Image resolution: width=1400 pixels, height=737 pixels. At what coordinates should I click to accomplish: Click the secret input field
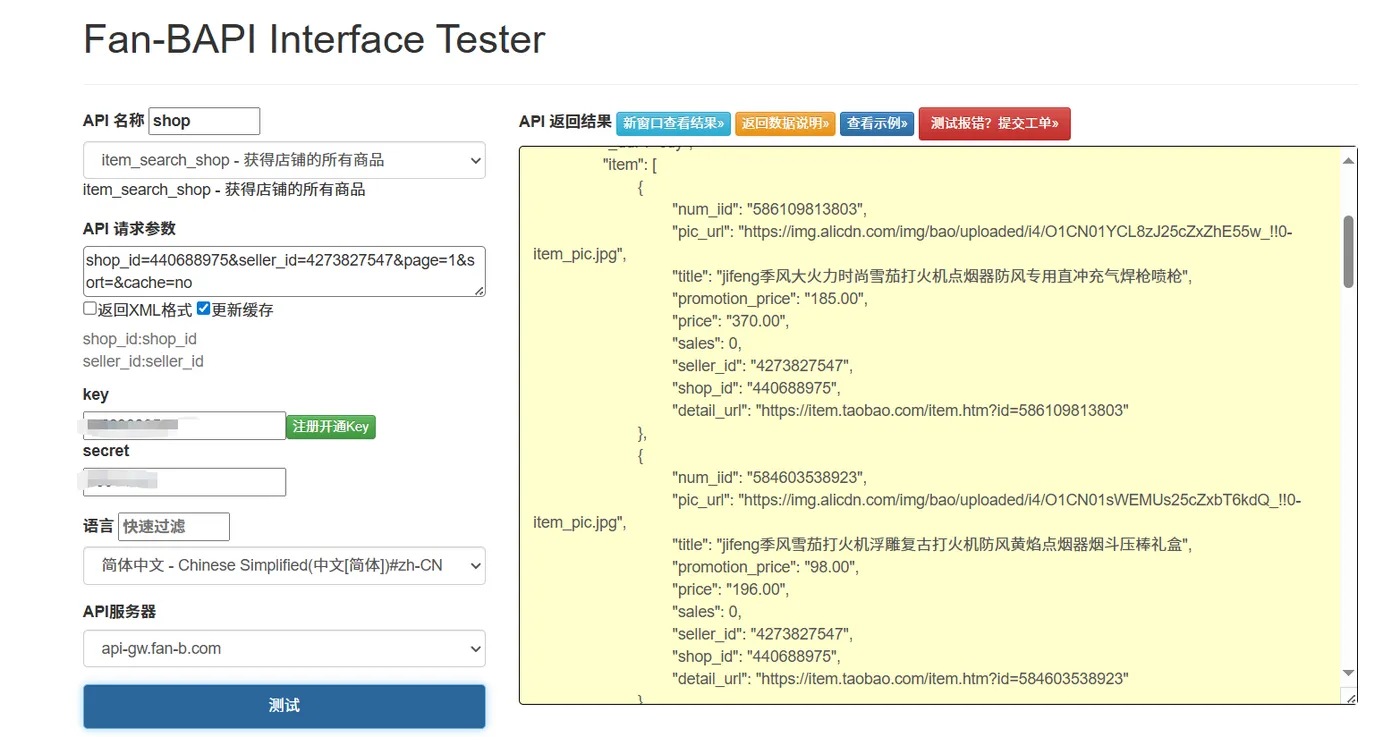click(184, 482)
